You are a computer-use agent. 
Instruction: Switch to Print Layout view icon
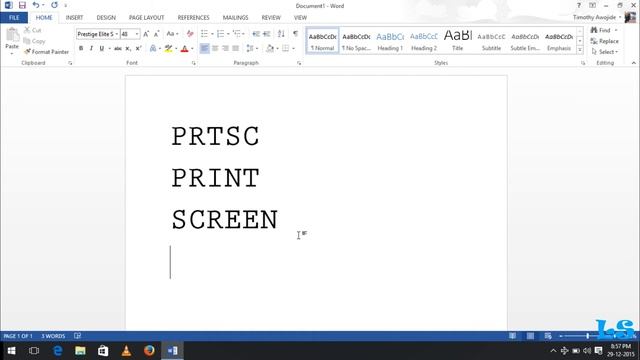point(530,336)
